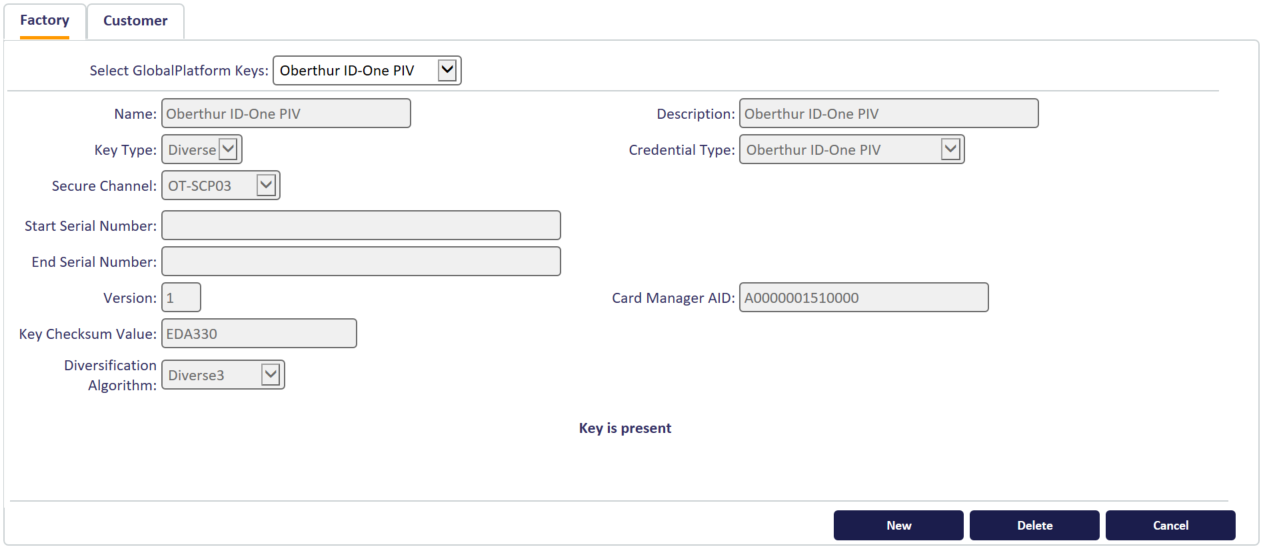
Task: Click the Name input field
Action: (286, 113)
